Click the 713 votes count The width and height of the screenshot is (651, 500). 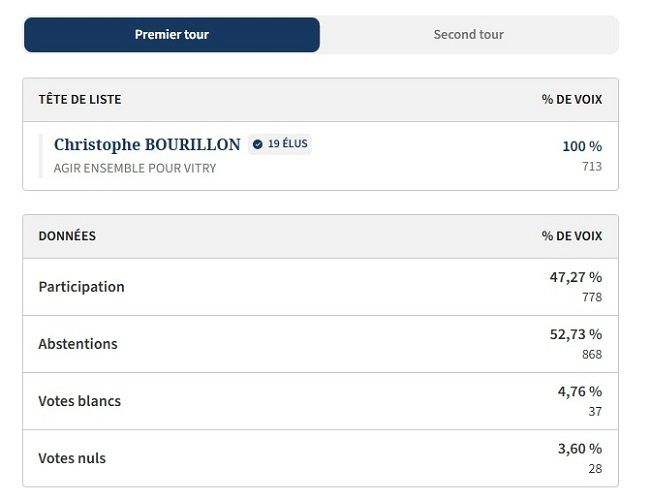click(x=592, y=166)
